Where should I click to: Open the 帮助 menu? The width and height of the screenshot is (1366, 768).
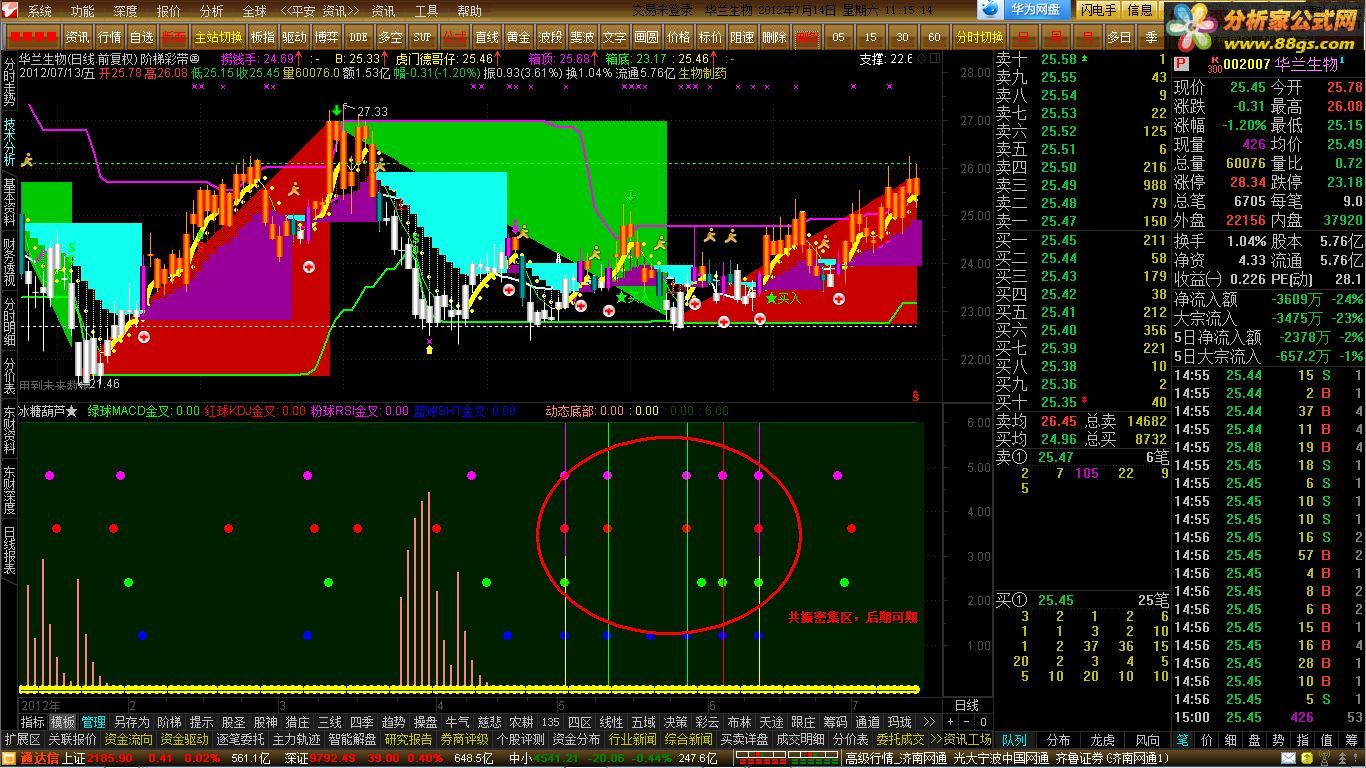(469, 11)
